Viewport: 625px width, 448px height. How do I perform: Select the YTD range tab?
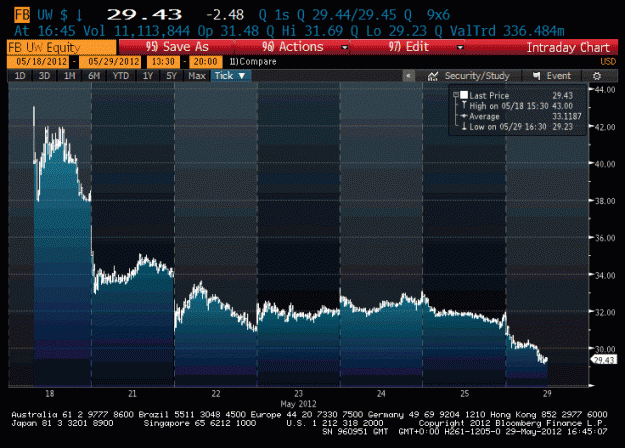coord(121,76)
